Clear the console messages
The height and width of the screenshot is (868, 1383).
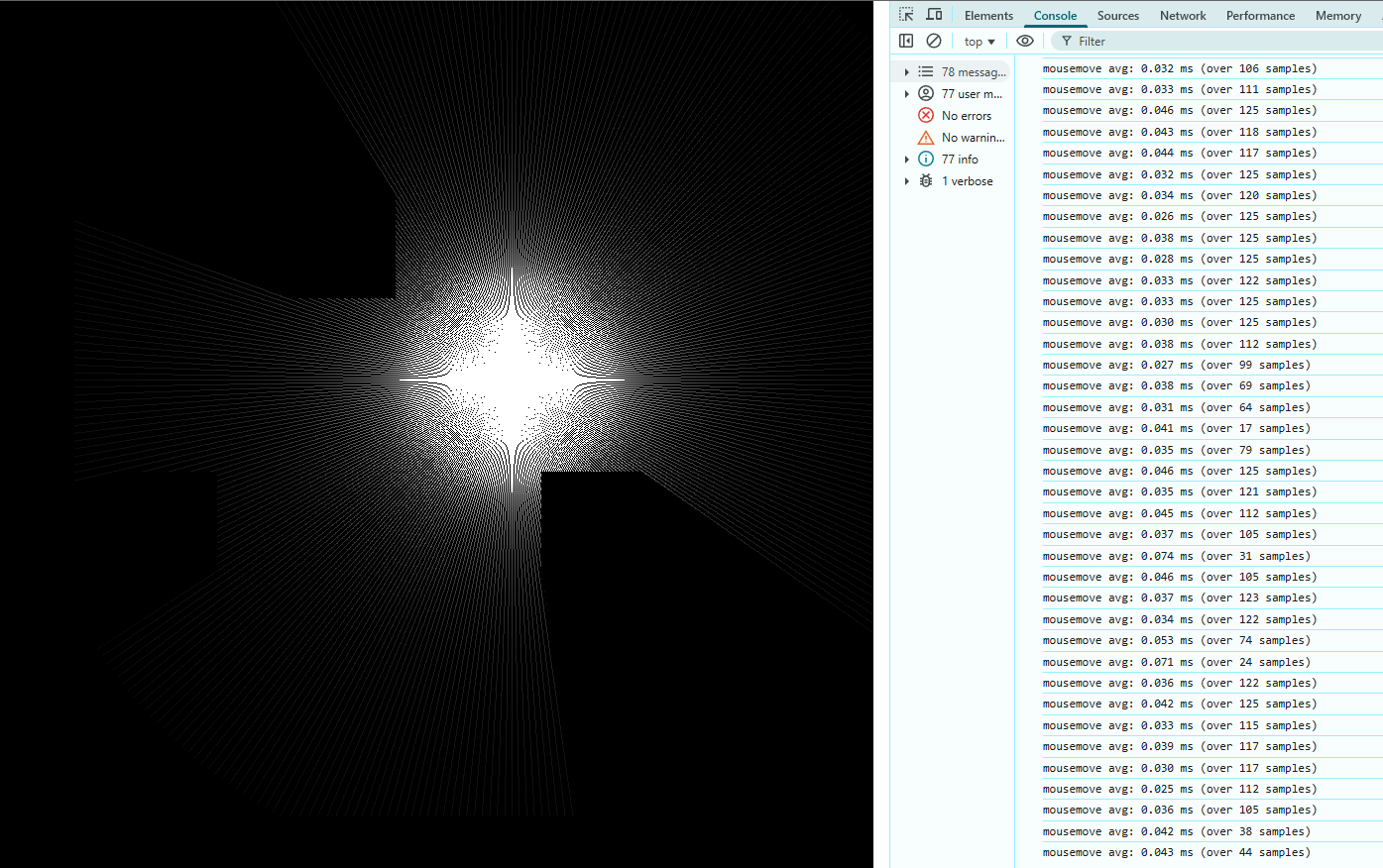pos(933,41)
